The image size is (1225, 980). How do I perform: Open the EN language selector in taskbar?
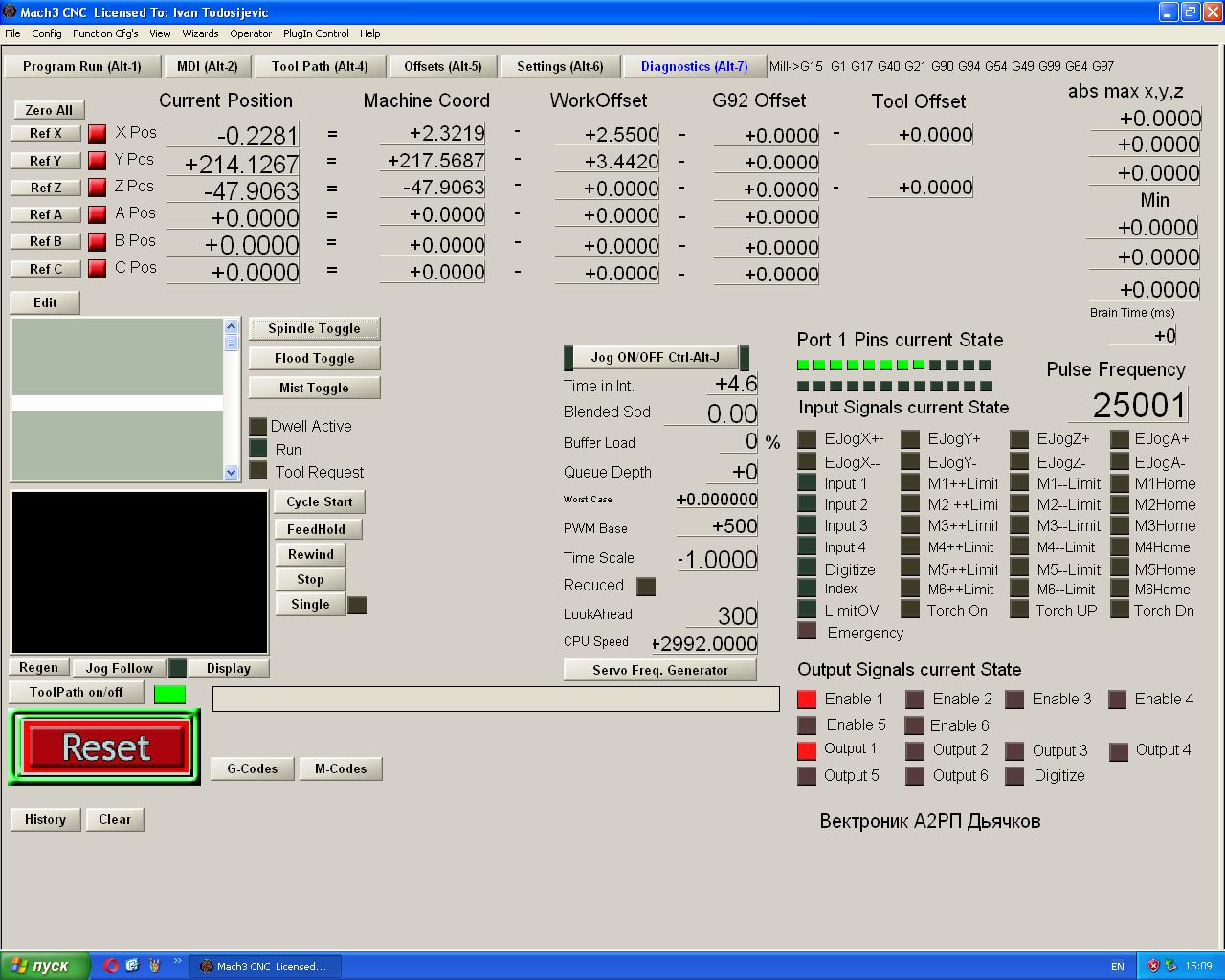1118,967
